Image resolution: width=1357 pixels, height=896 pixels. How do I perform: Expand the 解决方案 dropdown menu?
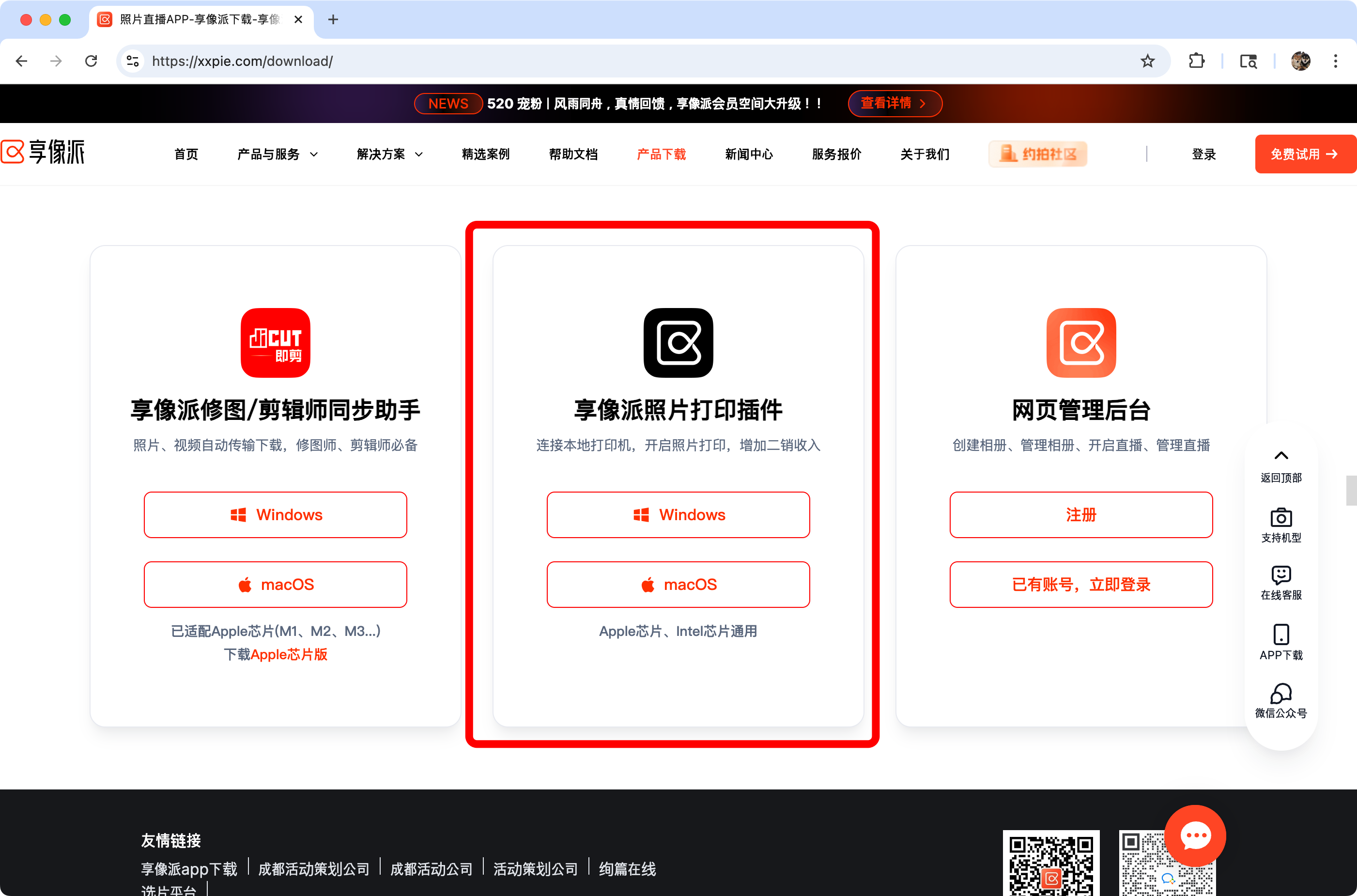(x=390, y=154)
